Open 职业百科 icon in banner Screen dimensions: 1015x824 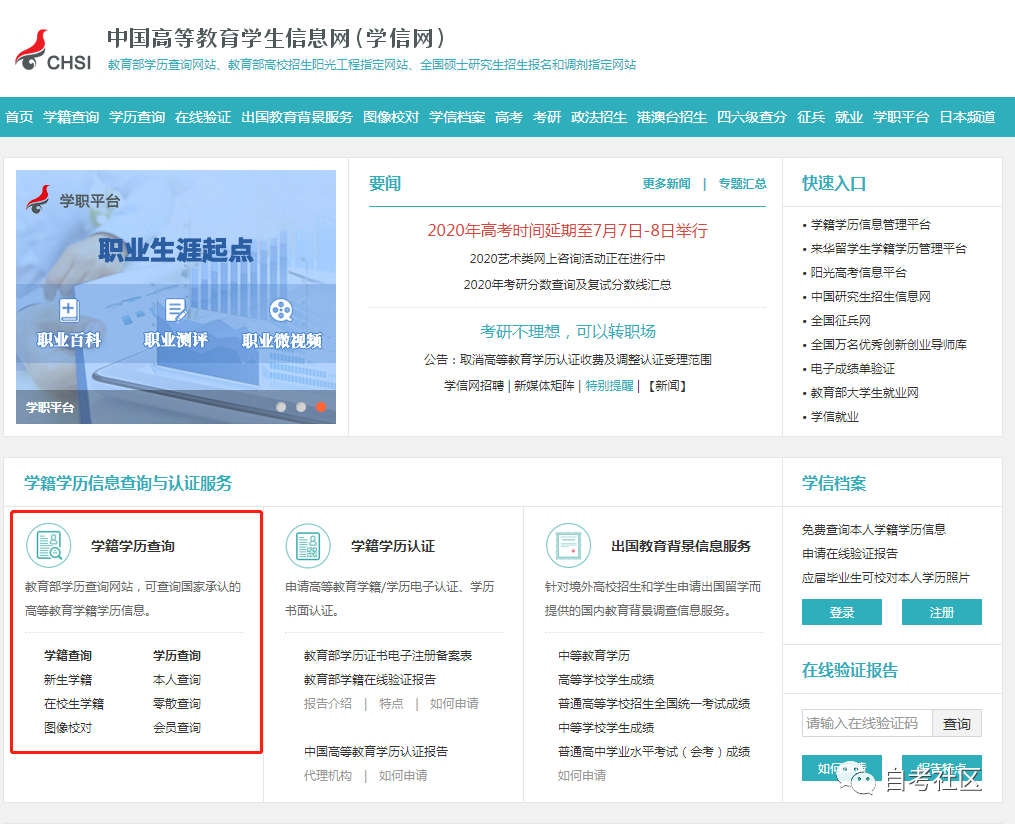69,311
